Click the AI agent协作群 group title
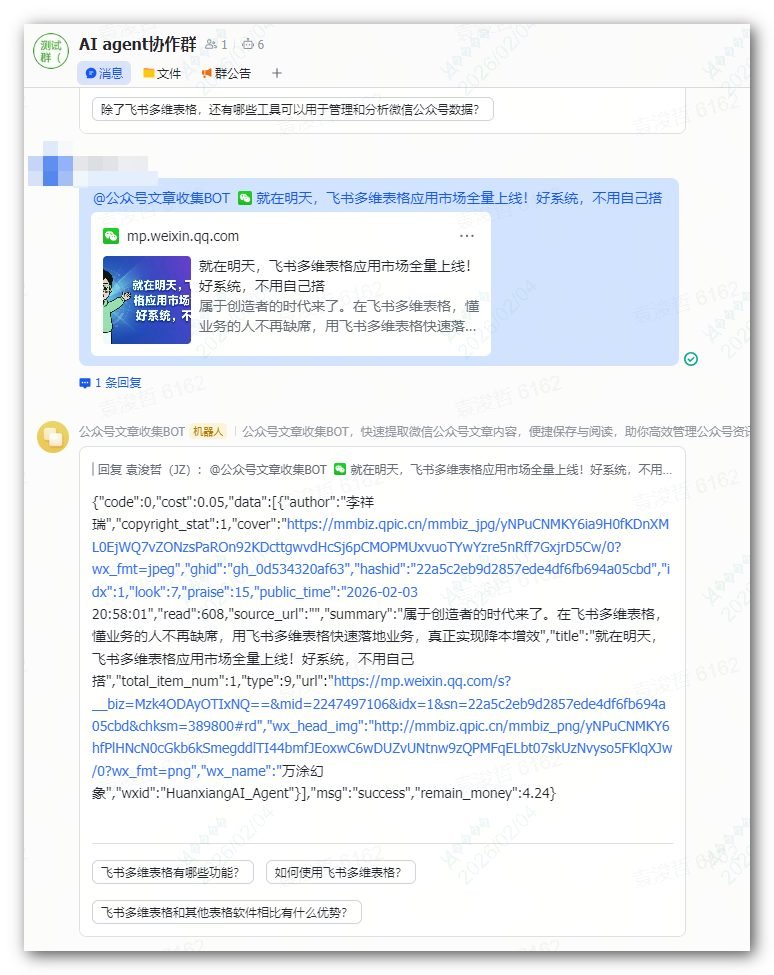774x975 pixels. [x=137, y=44]
